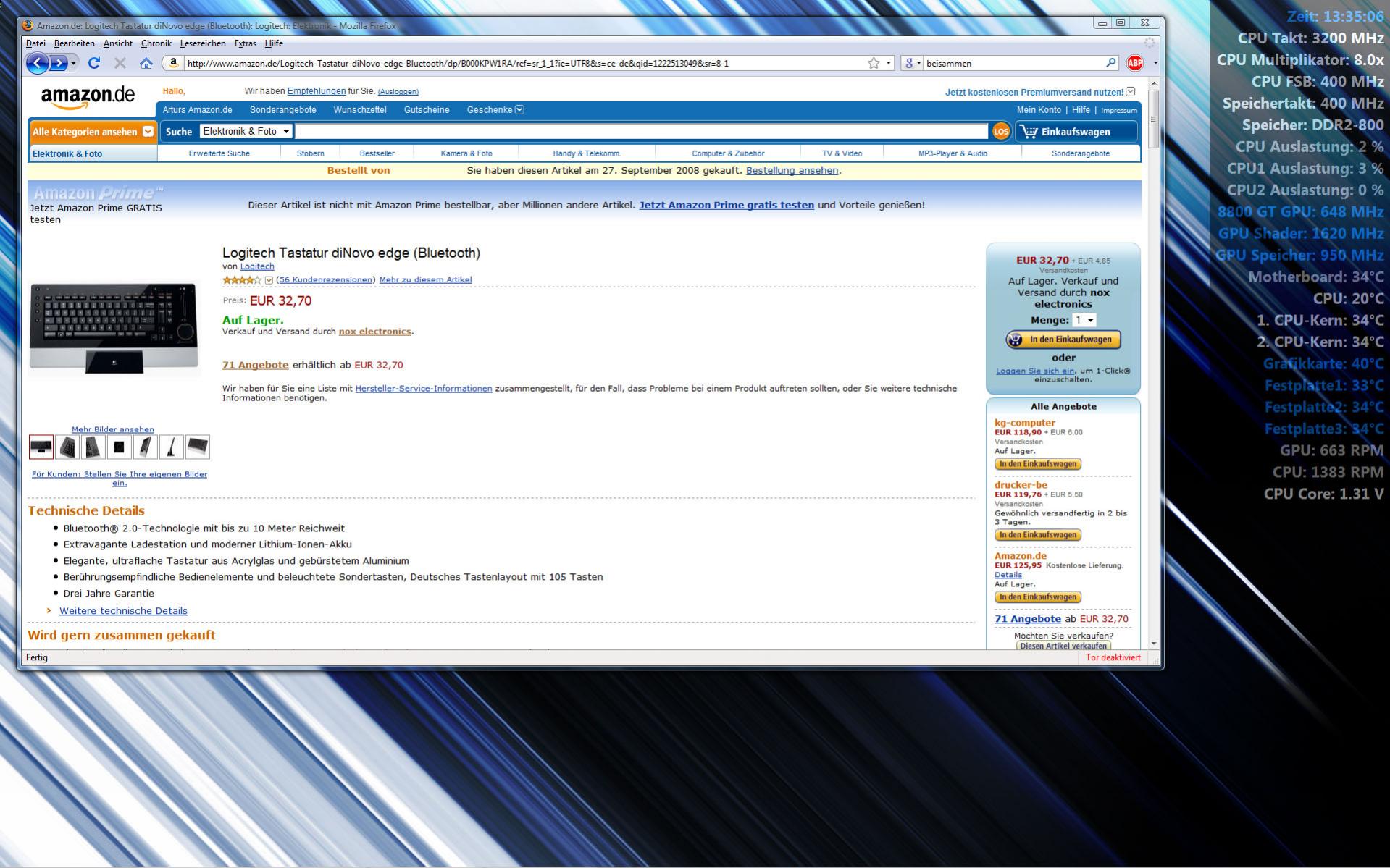Open Hersteller-Service-Informationen link
The width and height of the screenshot is (1390, 868).
pyautogui.click(x=424, y=389)
